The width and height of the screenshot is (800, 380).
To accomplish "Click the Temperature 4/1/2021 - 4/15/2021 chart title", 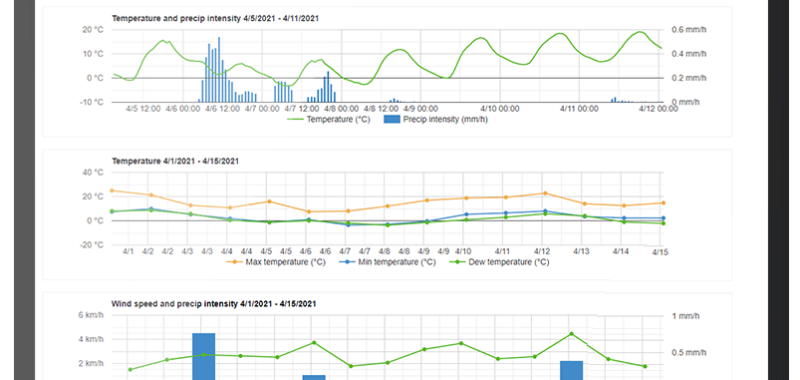I will pos(175,161).
